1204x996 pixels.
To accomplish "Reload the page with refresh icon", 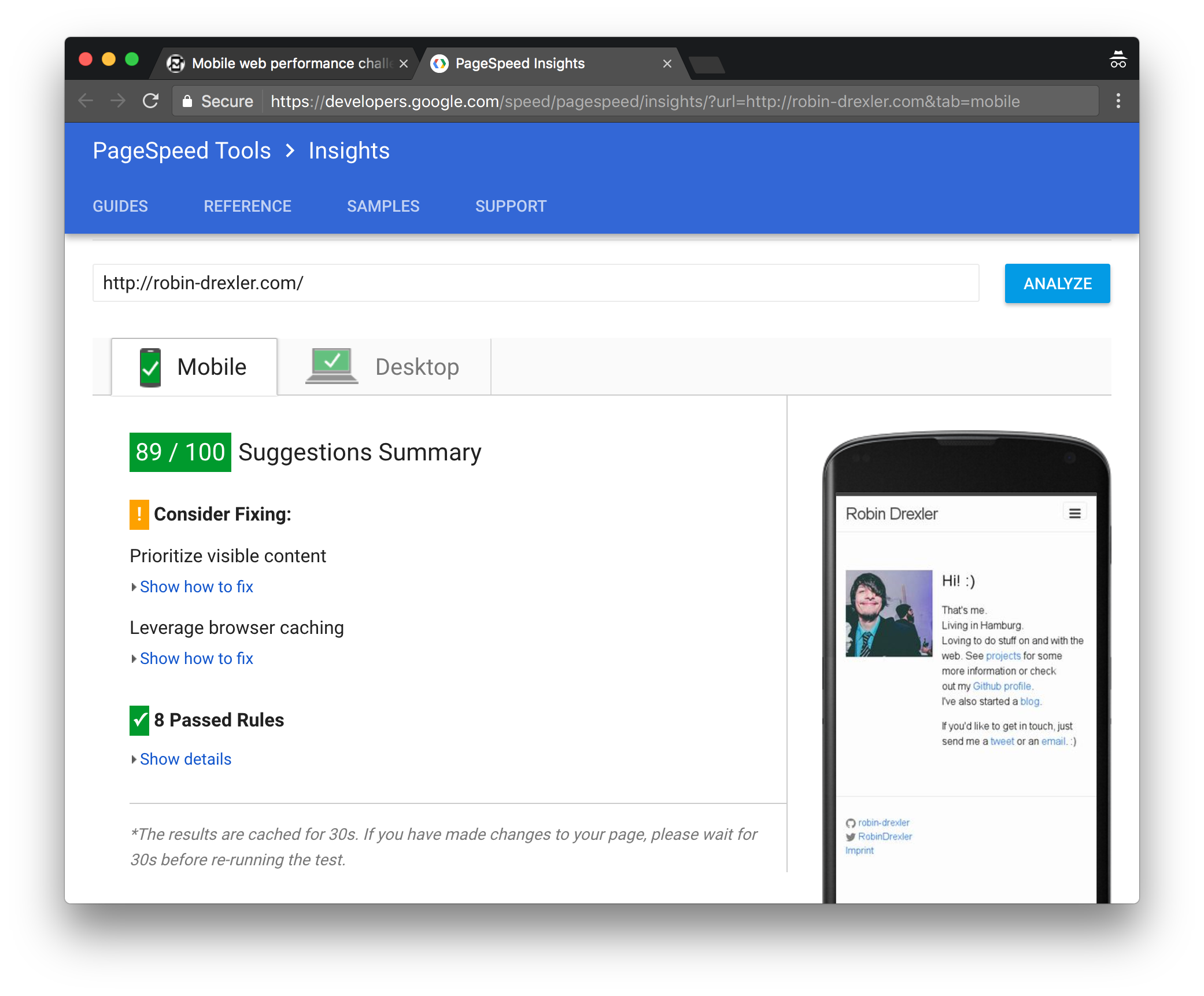I will coord(150,101).
